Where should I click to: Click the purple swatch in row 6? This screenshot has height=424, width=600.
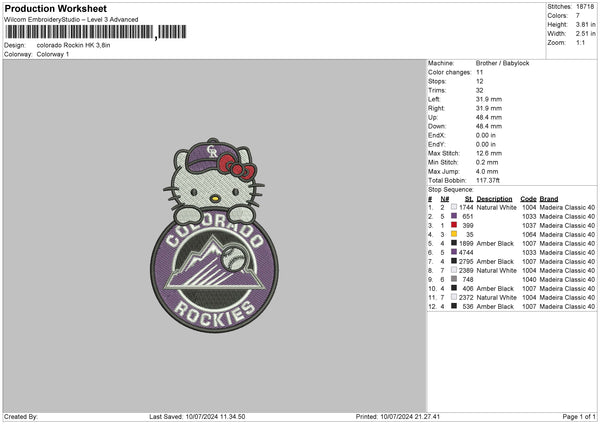click(x=454, y=252)
